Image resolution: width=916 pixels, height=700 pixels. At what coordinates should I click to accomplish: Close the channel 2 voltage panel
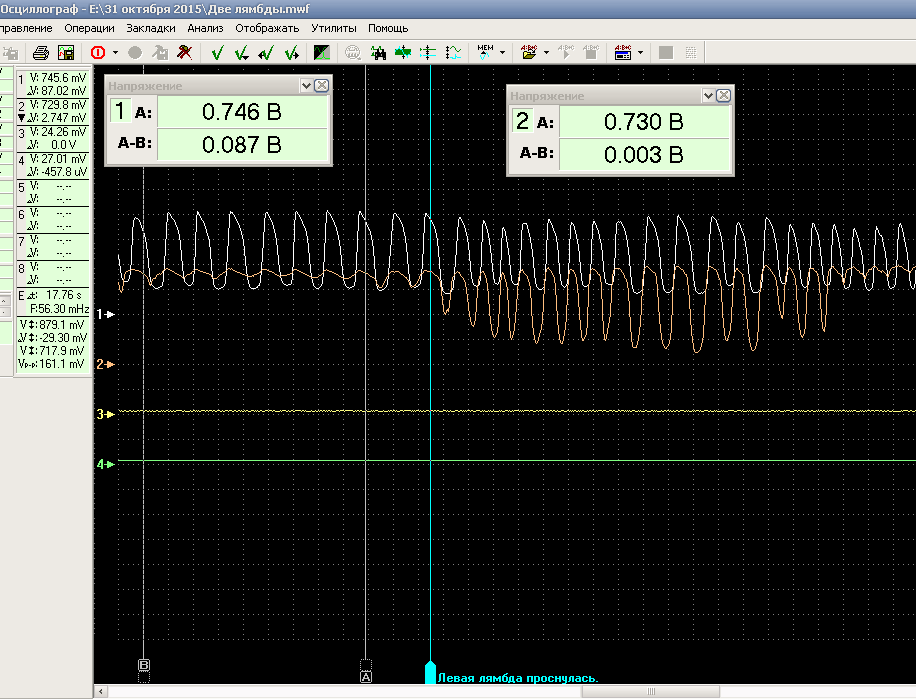[x=723, y=96]
